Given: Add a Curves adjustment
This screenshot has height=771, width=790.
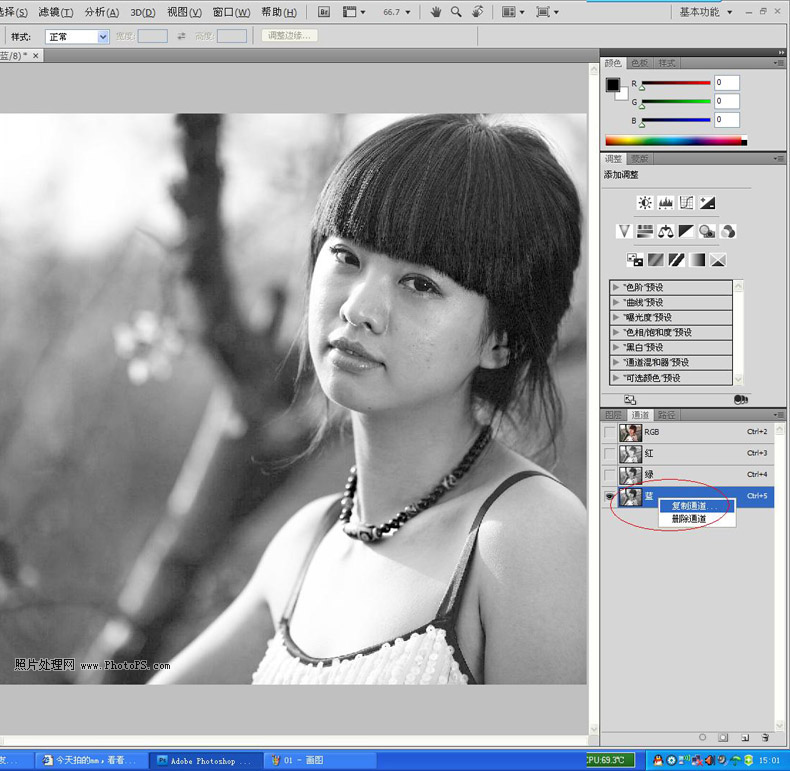Looking at the screenshot, I should coord(686,203).
